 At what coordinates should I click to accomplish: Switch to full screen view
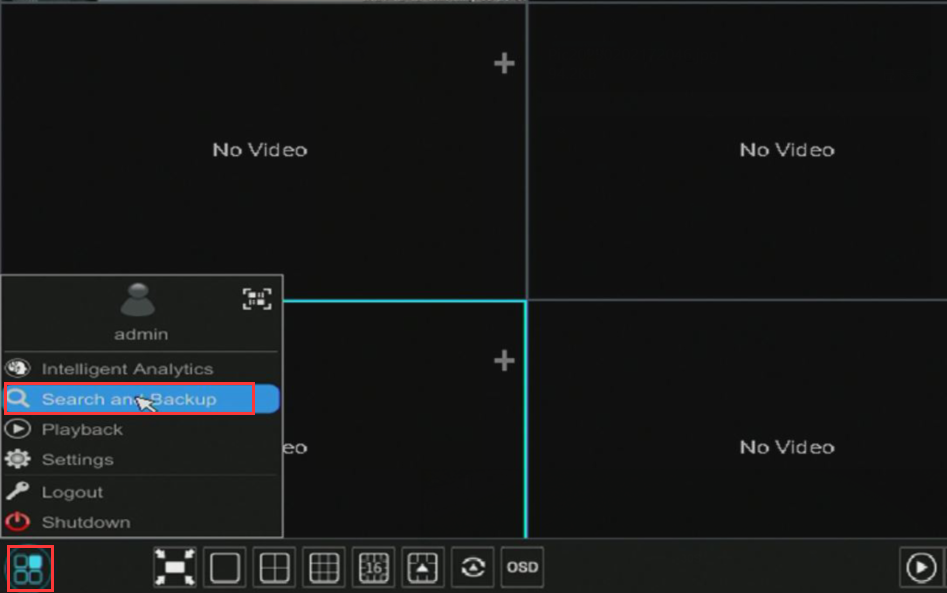(x=174, y=568)
